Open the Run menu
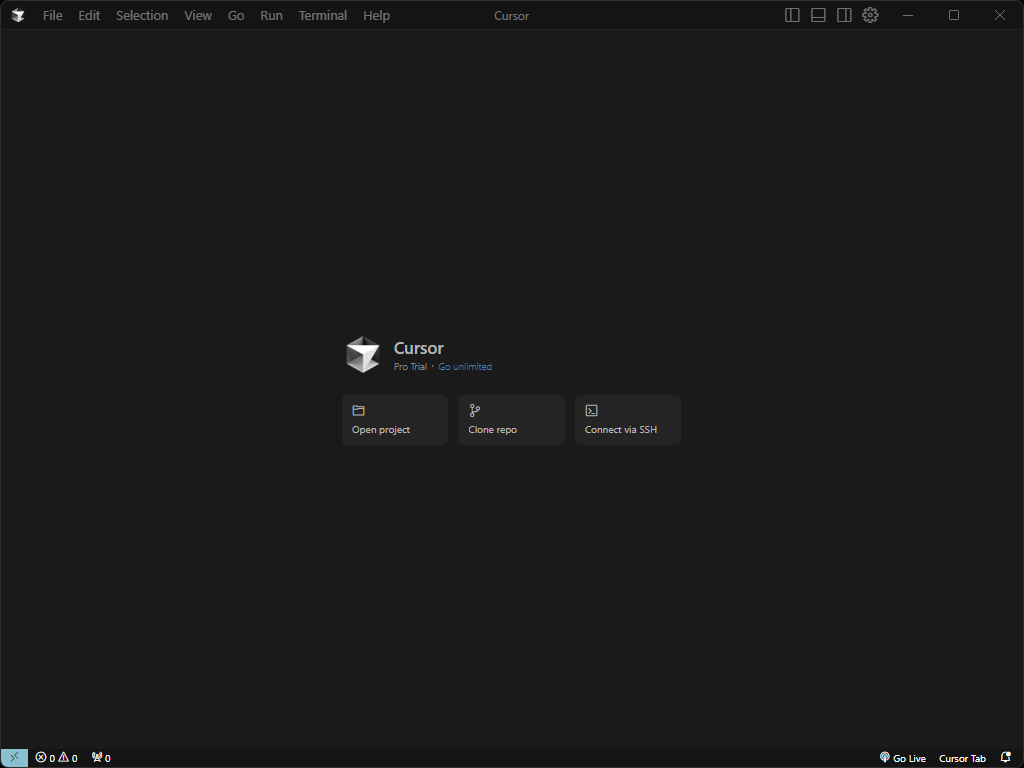 271,15
